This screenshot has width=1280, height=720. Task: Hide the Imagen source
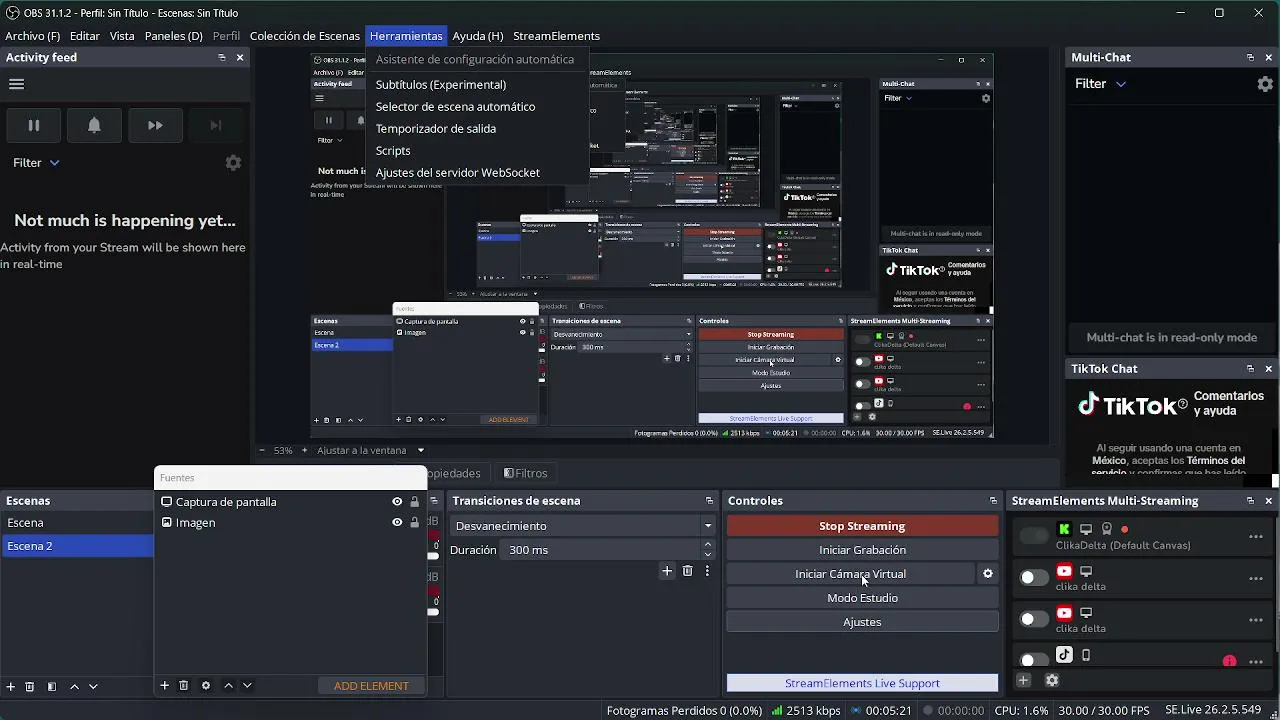click(397, 522)
